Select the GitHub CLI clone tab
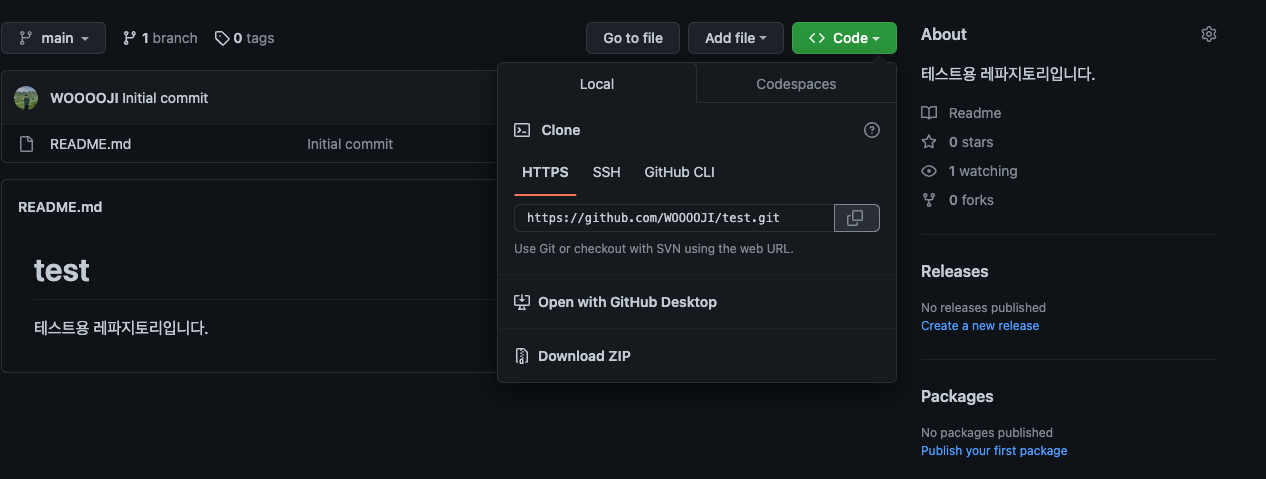 tap(679, 172)
